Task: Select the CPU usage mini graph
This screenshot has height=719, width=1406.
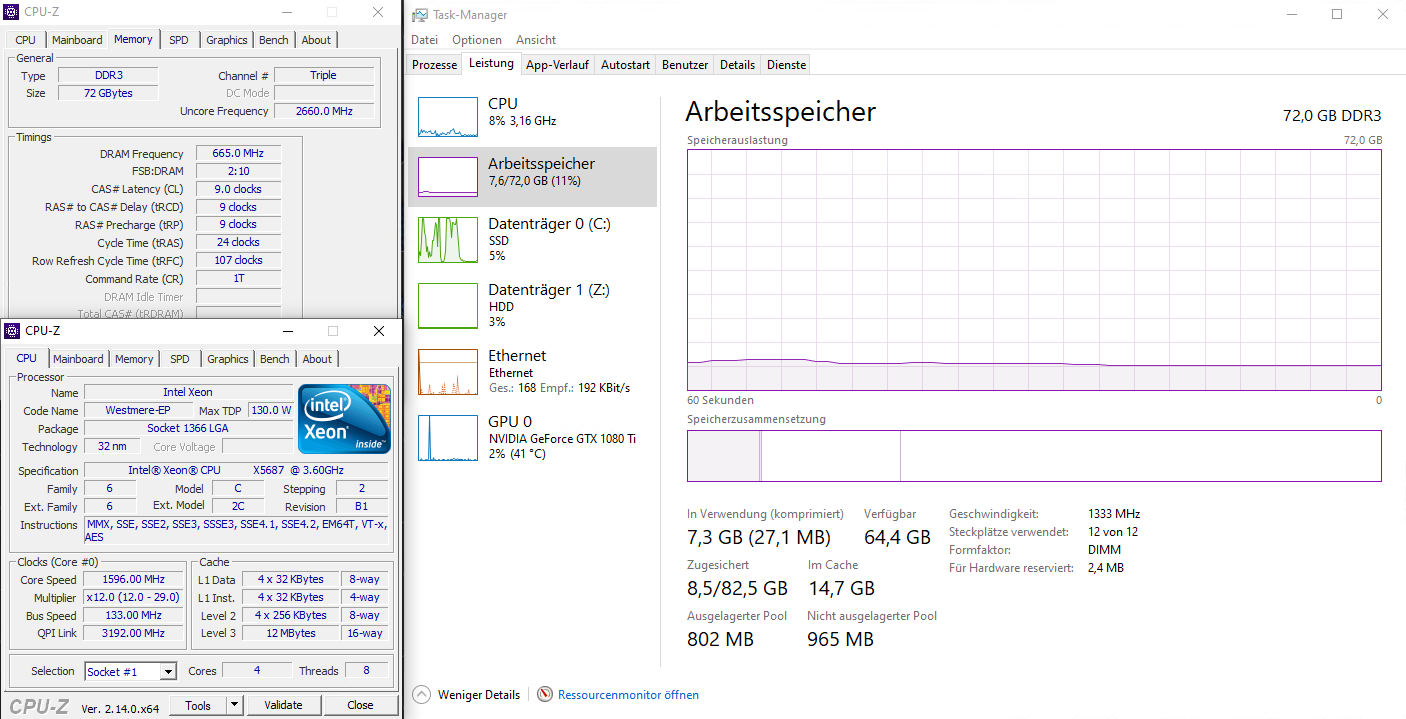Action: coord(448,117)
